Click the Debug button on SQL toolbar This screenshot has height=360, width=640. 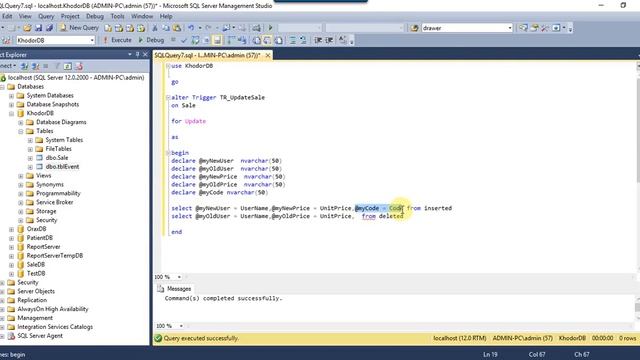[x=151, y=40]
